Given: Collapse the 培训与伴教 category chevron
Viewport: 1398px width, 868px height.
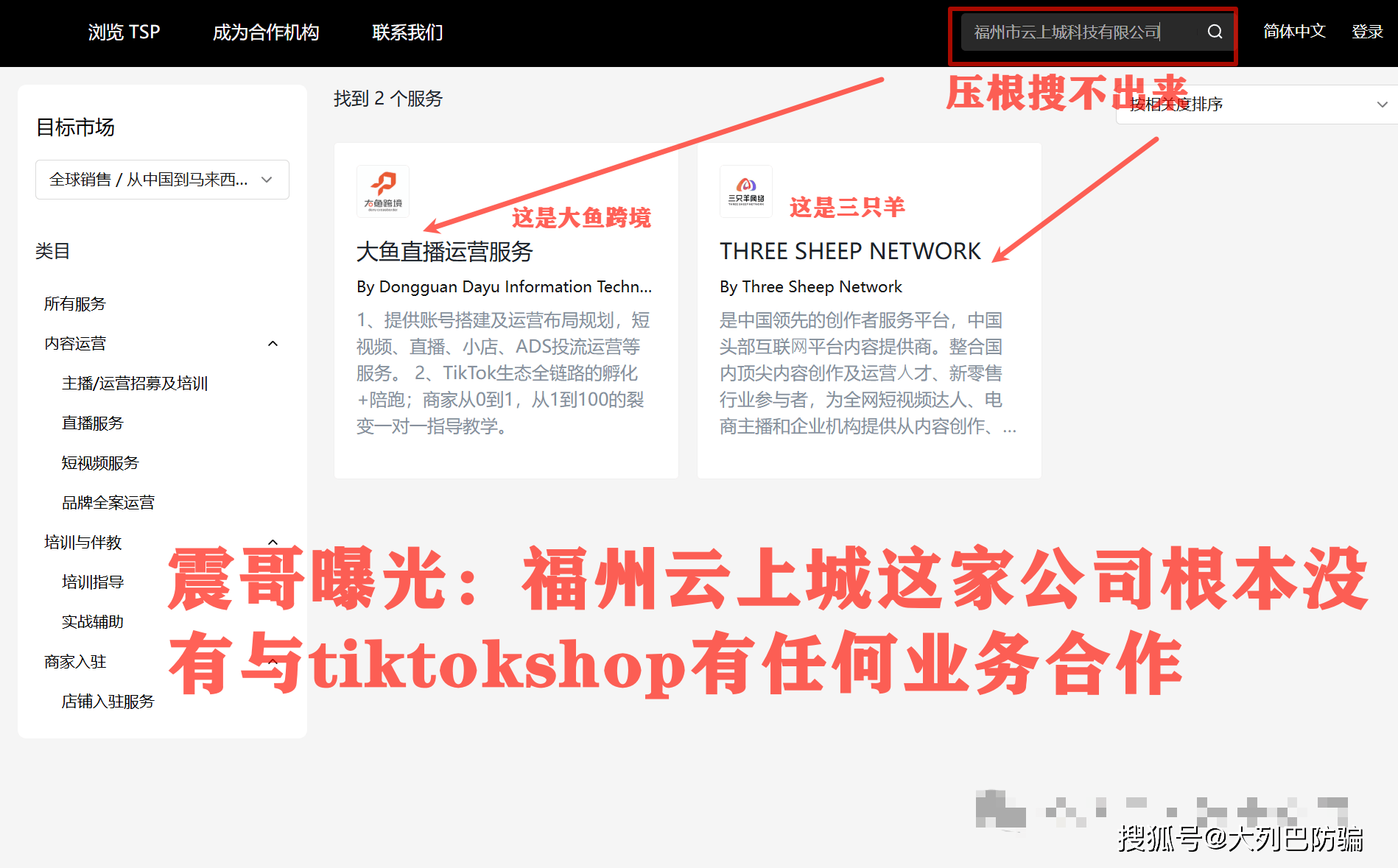Looking at the screenshot, I should pyautogui.click(x=273, y=543).
